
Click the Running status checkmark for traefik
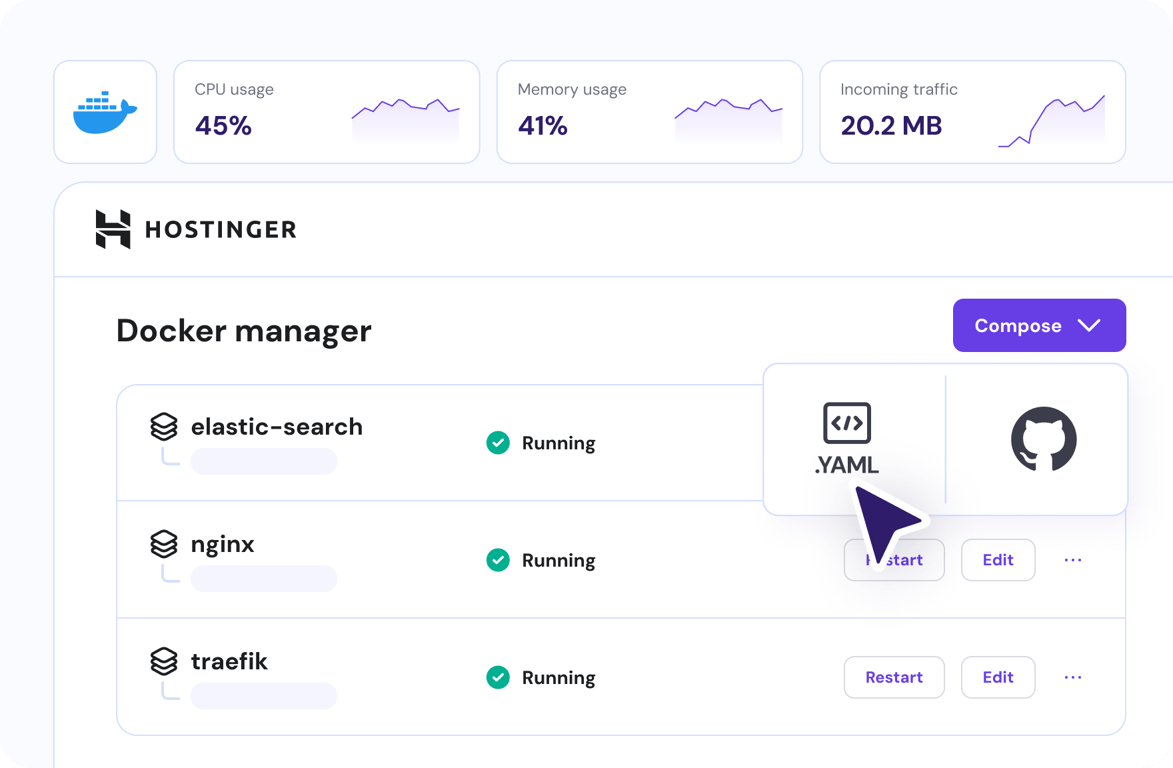pos(498,677)
